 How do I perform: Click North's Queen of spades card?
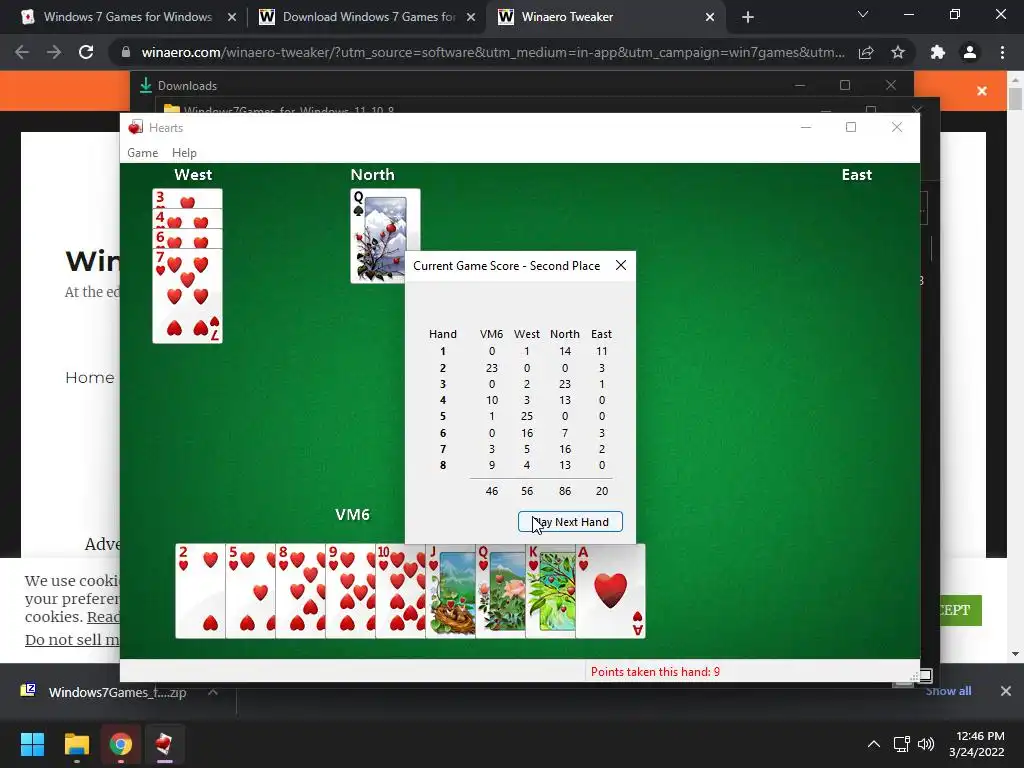377,235
